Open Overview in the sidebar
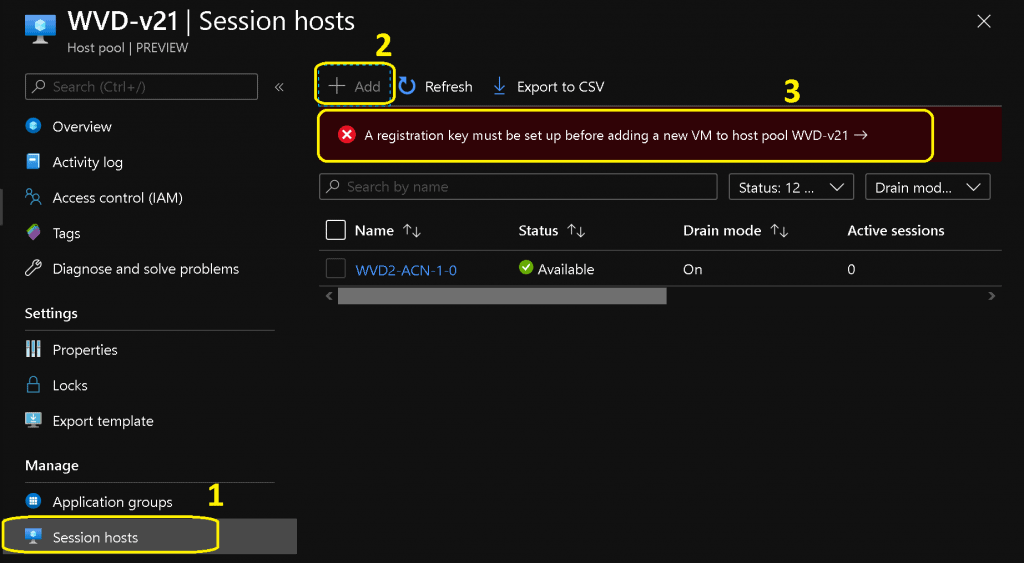This screenshot has height=563, width=1024. pyautogui.click(x=82, y=127)
